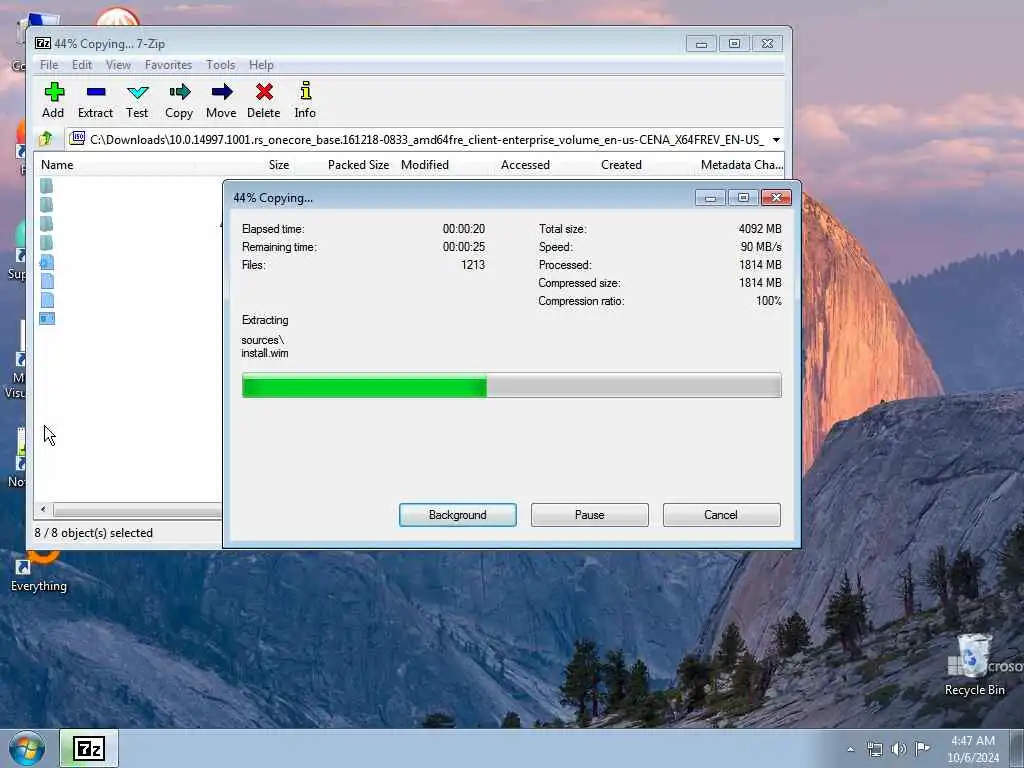
Task: Click the Compressed size value 1814 MB
Action: [760, 283]
